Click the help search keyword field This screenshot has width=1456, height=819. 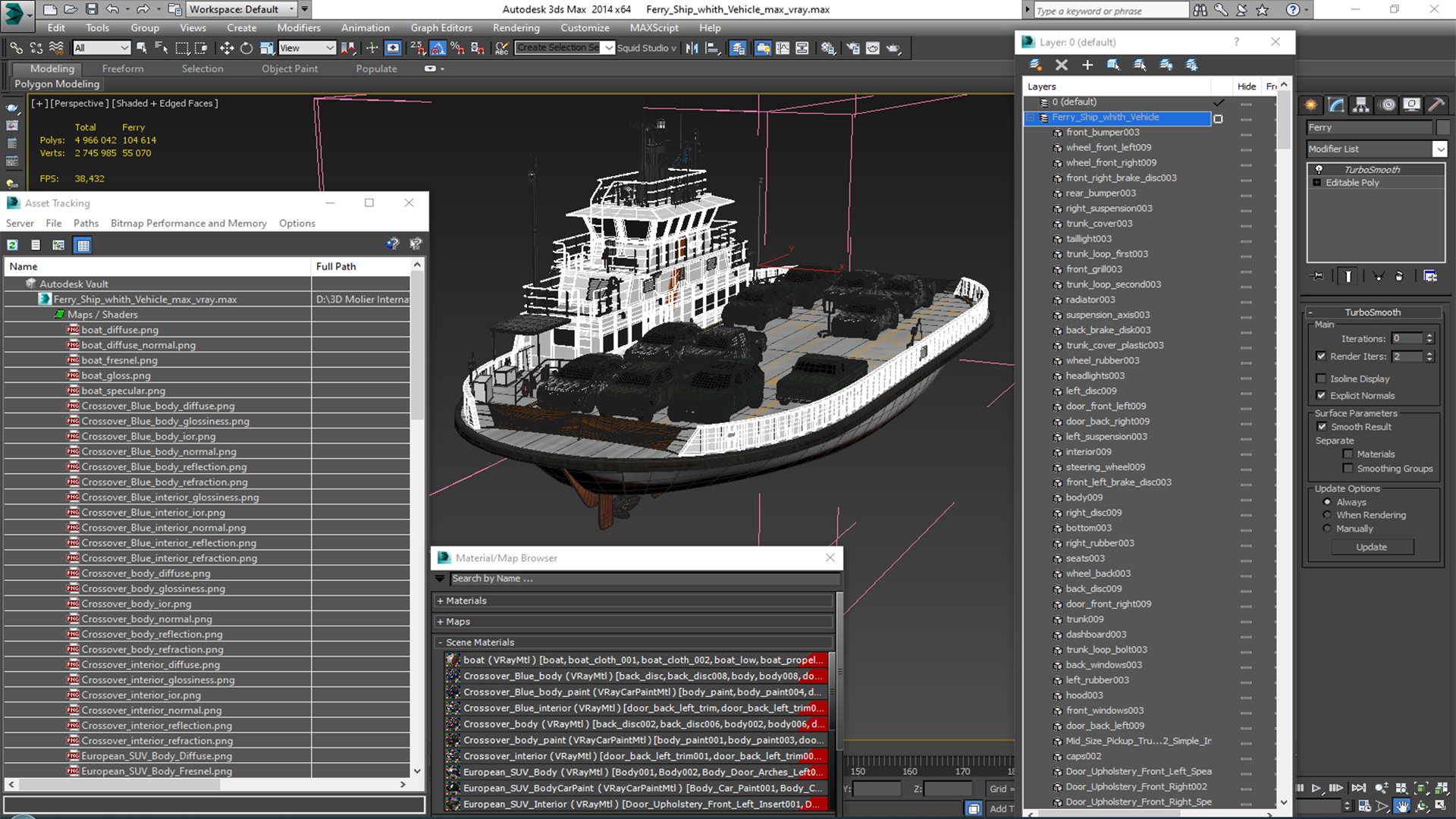(x=1110, y=11)
